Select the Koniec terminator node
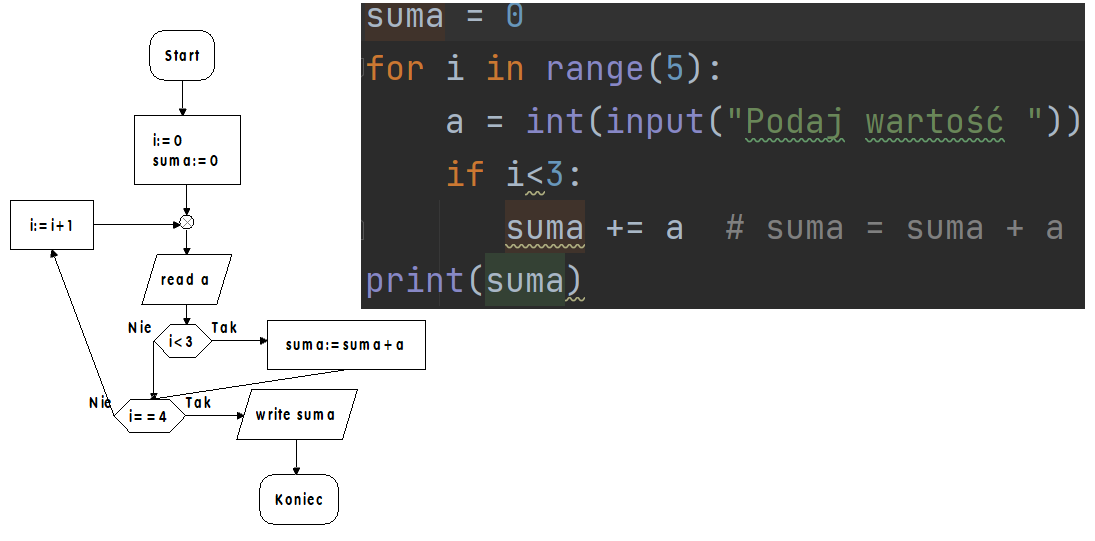The width and height of the screenshot is (1095, 541). [298, 499]
